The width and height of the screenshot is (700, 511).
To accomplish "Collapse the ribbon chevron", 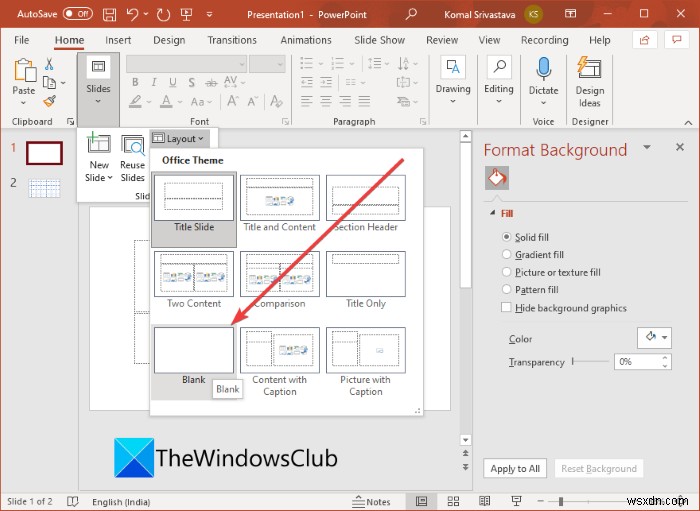I will click(688, 122).
